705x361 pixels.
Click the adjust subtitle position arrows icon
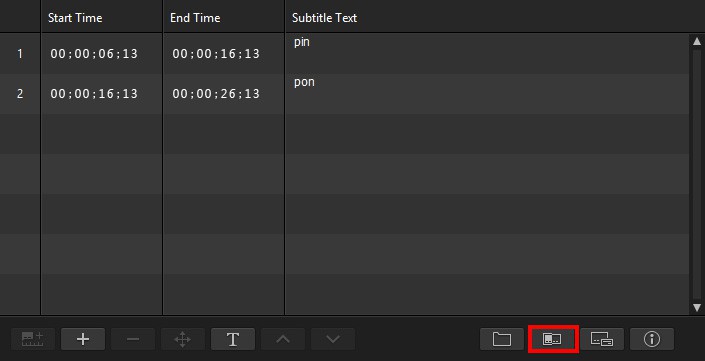[183, 339]
